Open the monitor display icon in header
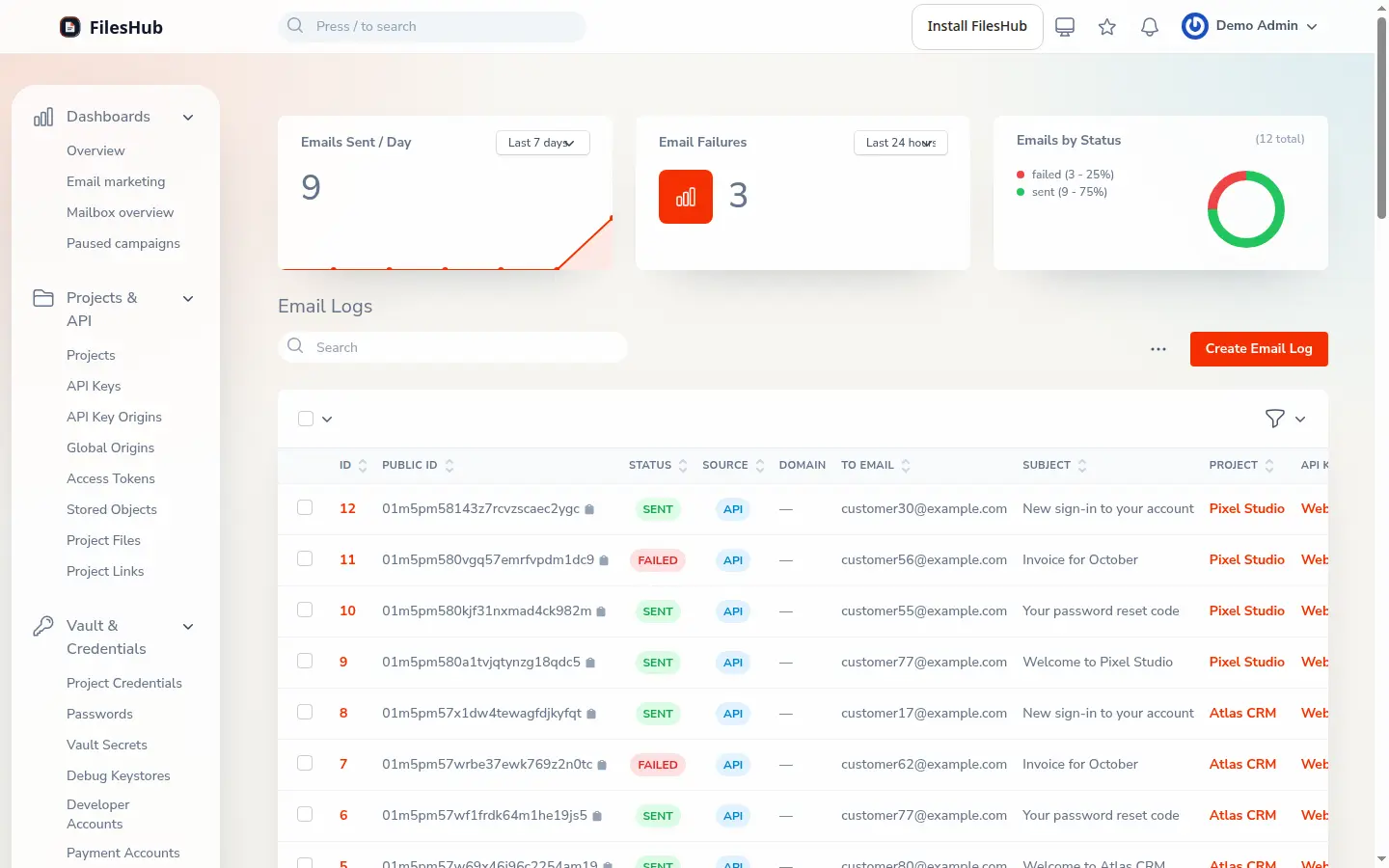The image size is (1389, 868). (x=1065, y=27)
